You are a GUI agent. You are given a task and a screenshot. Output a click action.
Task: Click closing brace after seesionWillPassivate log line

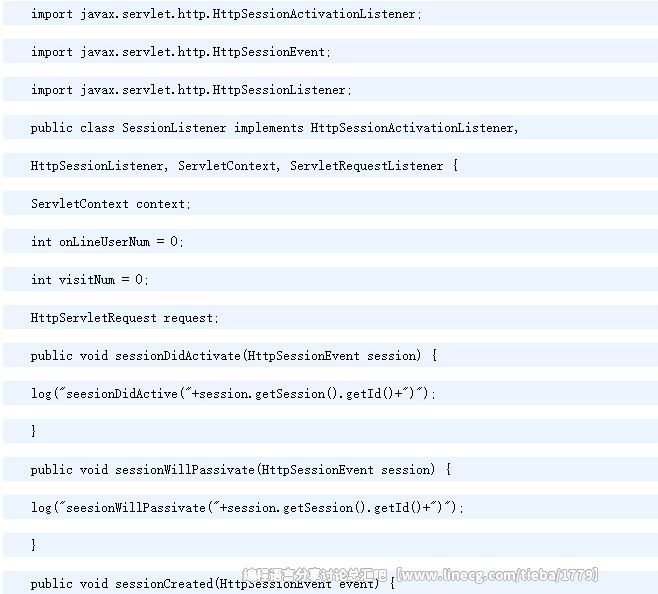click(34, 545)
